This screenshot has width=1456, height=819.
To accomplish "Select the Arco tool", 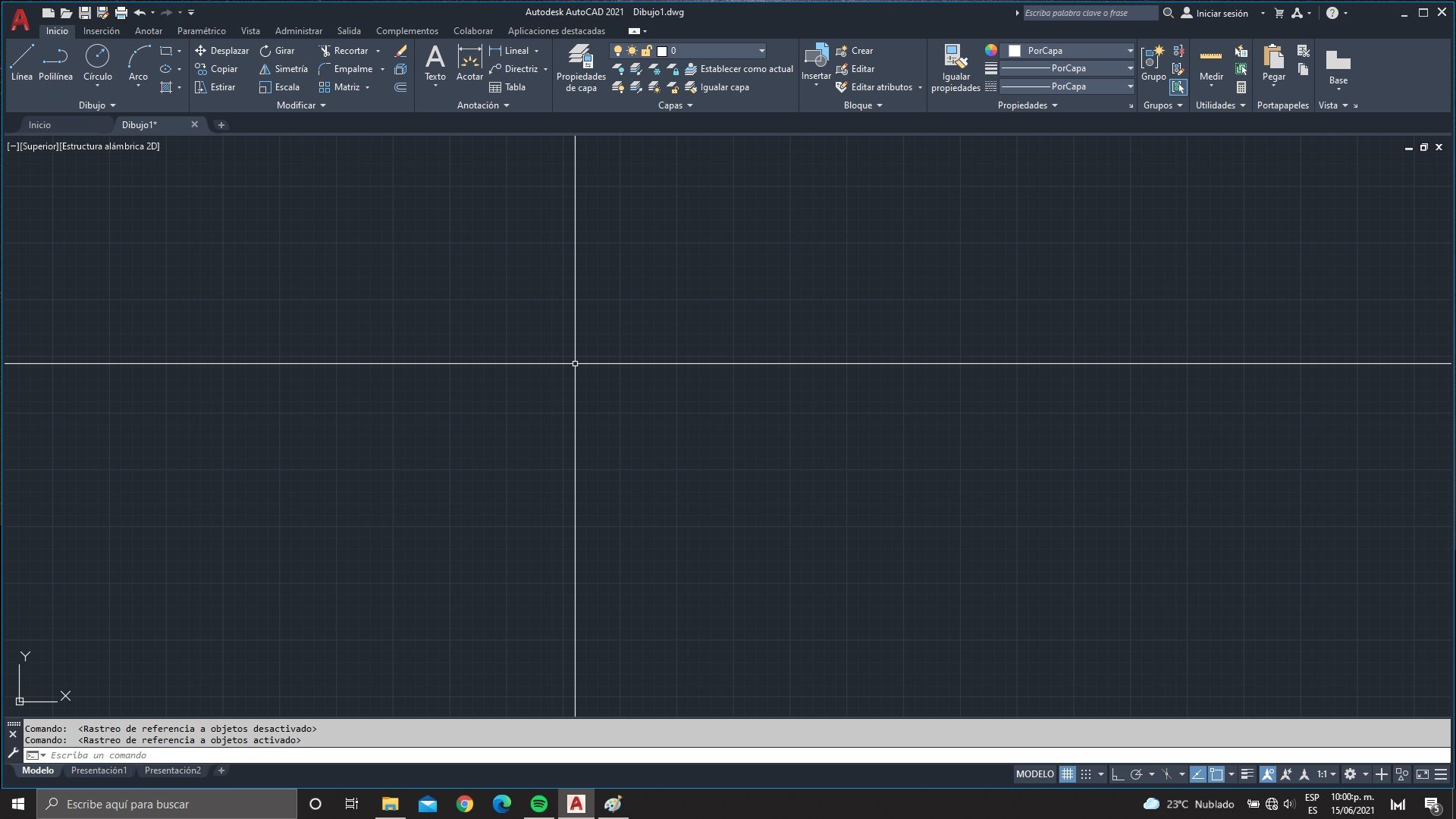I will [x=138, y=62].
